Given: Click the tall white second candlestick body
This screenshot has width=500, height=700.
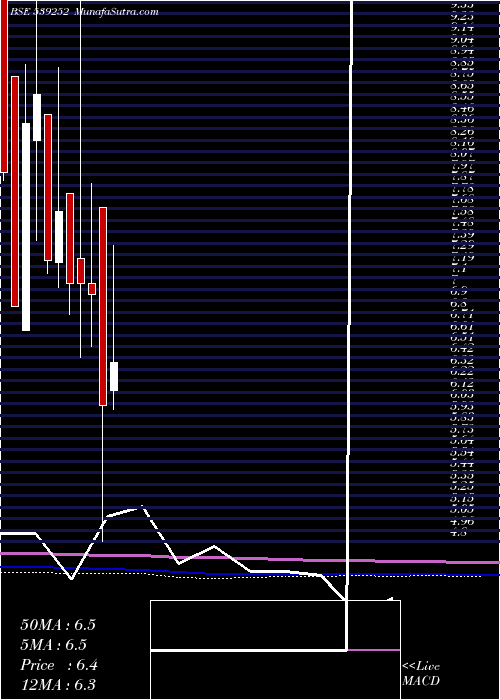Looking at the screenshot, I should click(x=26, y=227).
